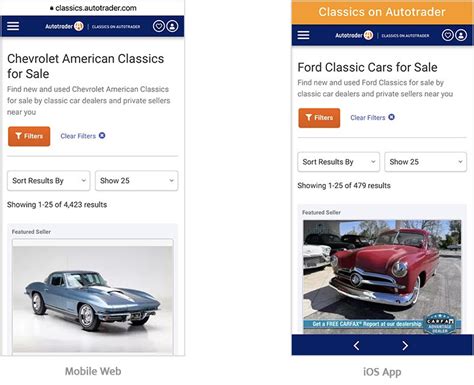Open hamburger menu in iOS App view
474x385 pixels.
303,35
